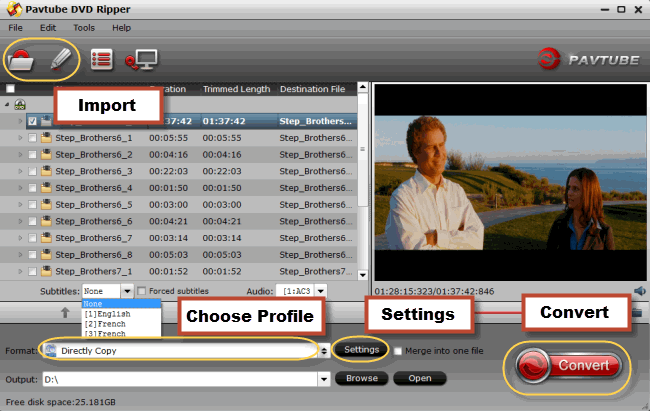This screenshot has height=411, width=650.
Task: Click the red Convert button
Action: [568, 365]
